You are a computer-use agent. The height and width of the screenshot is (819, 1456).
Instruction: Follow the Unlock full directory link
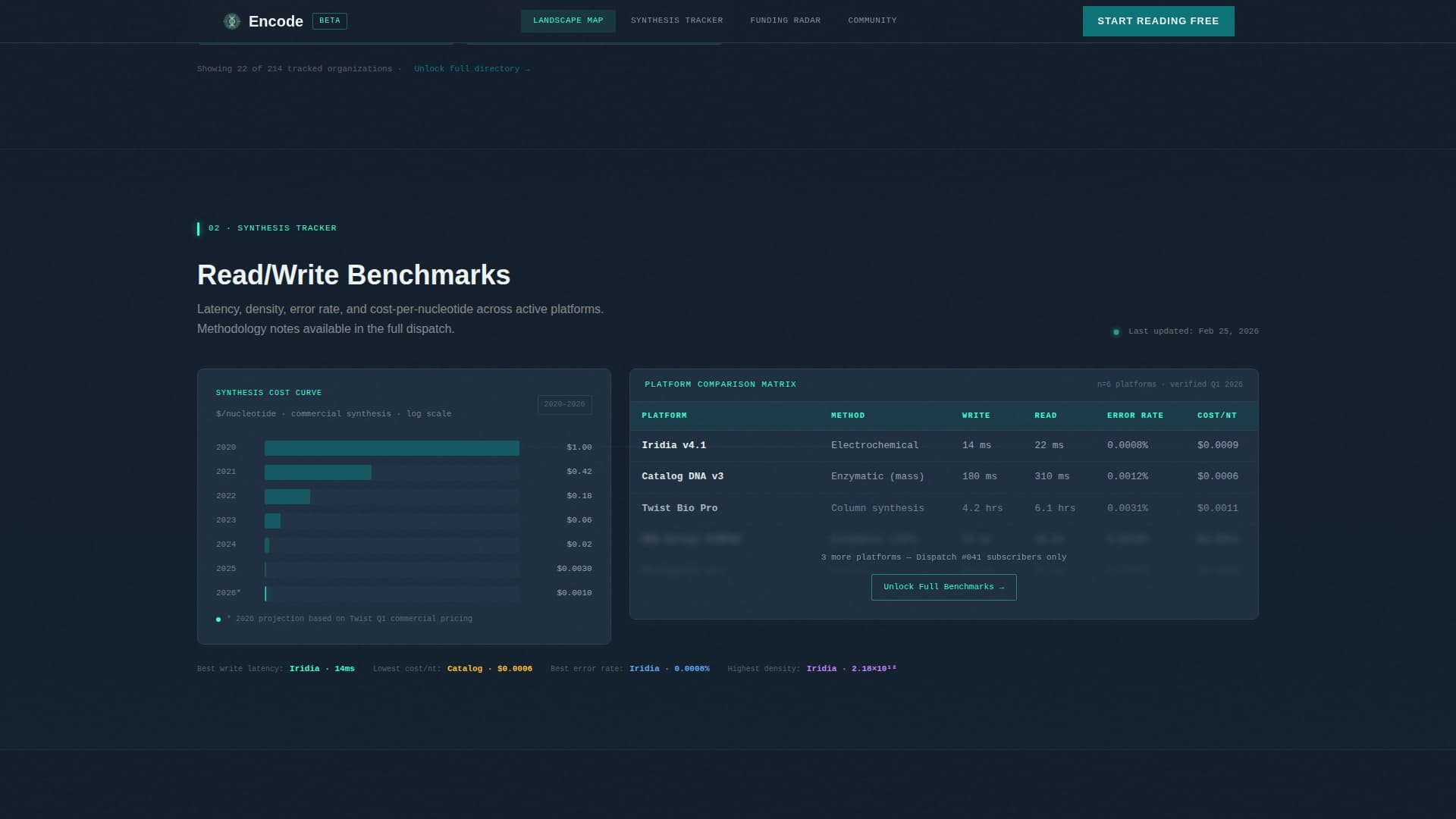(472, 69)
